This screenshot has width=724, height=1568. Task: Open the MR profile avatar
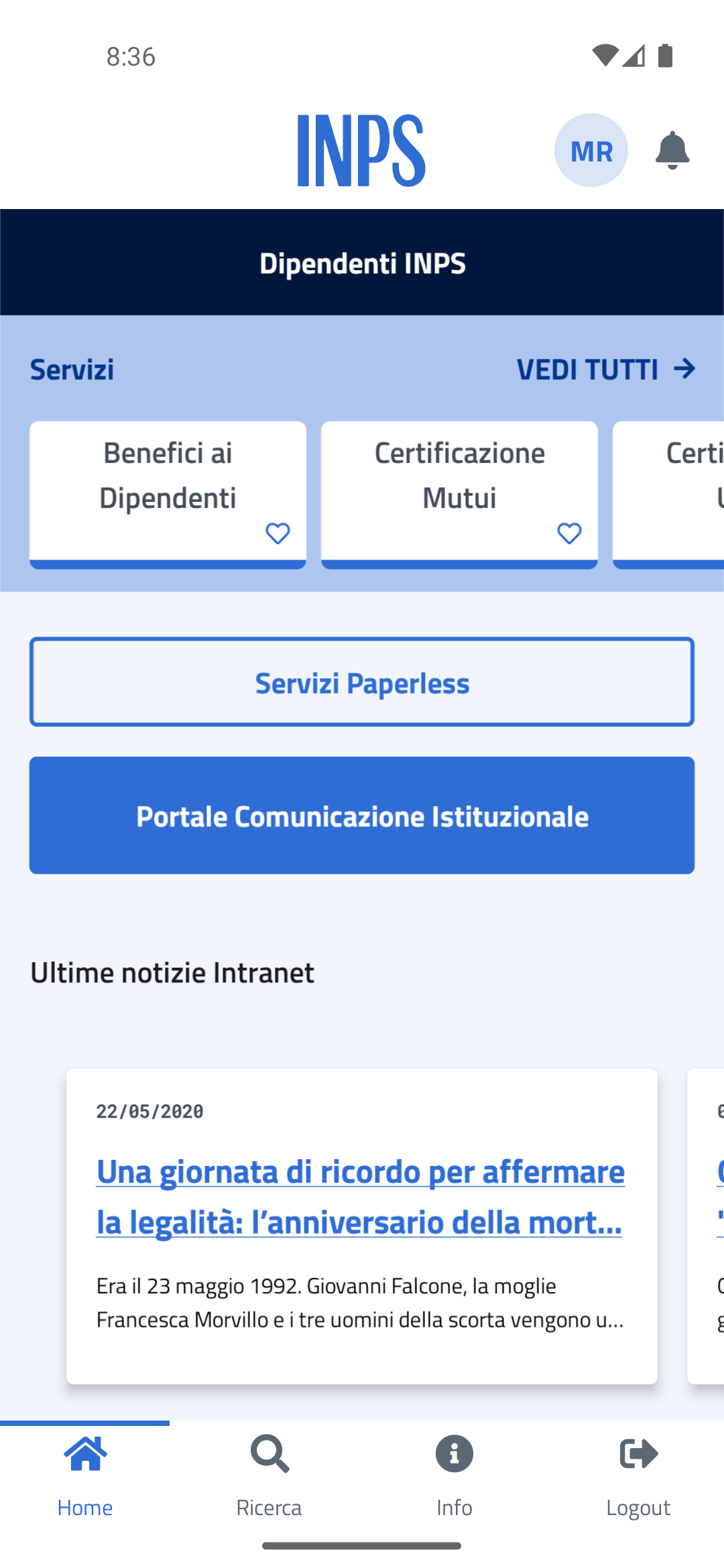coord(591,150)
